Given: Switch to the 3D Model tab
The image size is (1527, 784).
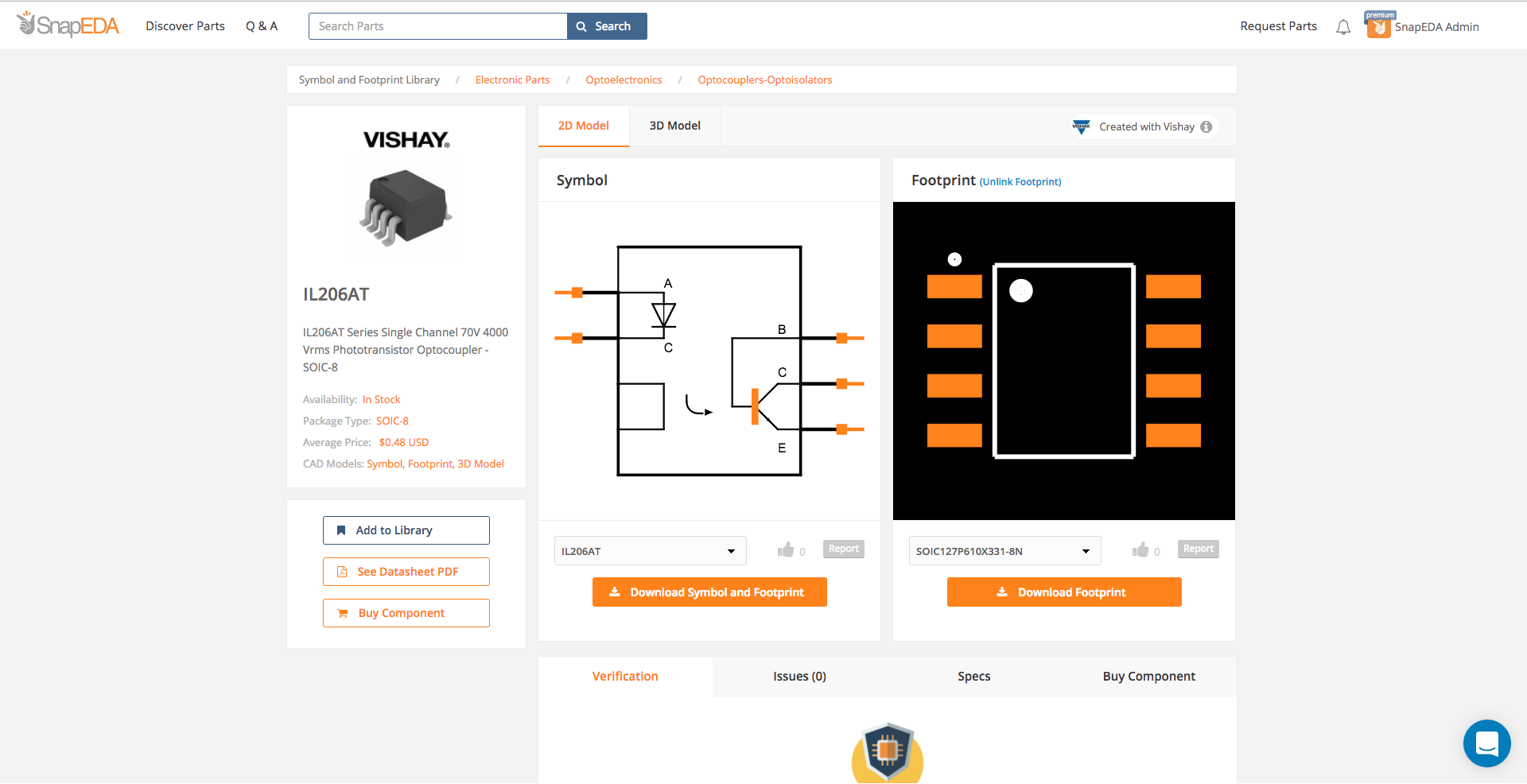Looking at the screenshot, I should (674, 126).
